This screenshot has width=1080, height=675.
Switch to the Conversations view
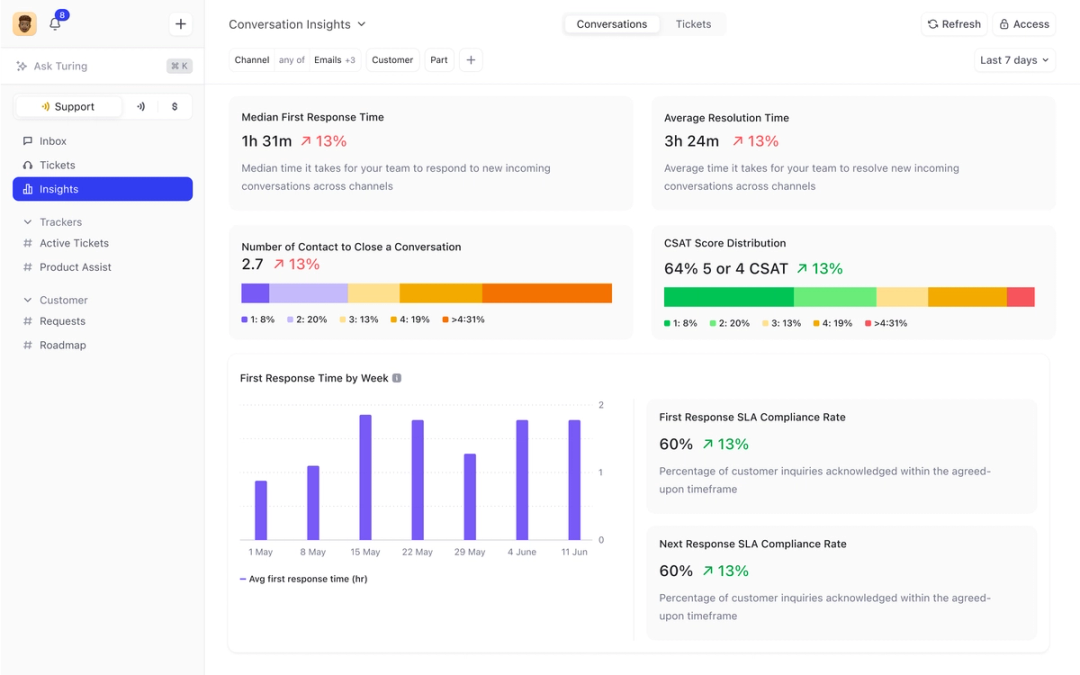612,24
